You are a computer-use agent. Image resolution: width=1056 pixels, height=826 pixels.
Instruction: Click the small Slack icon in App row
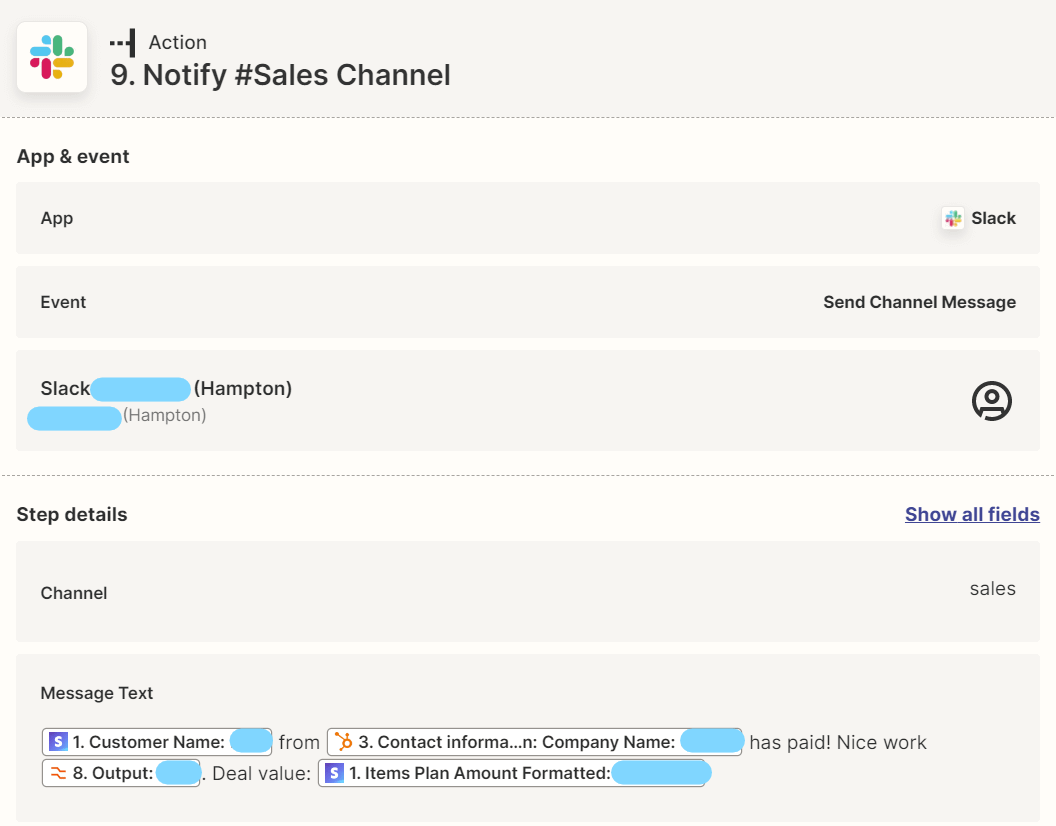[953, 218]
